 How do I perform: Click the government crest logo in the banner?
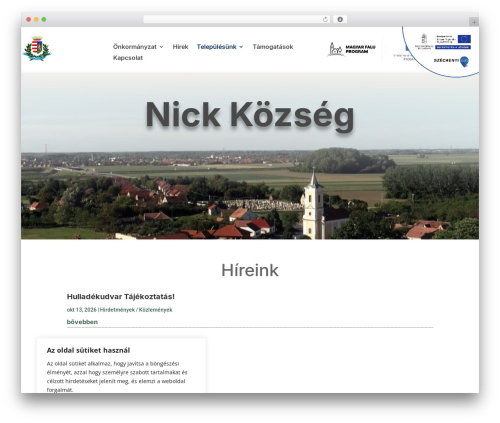tap(424, 41)
